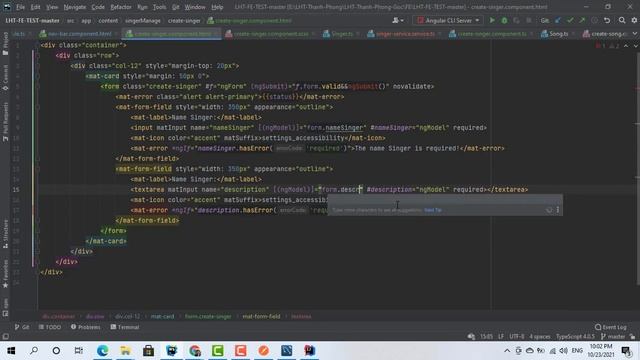
Task: Open Microsoft Edge from taskbar
Action: (x=102, y=351)
